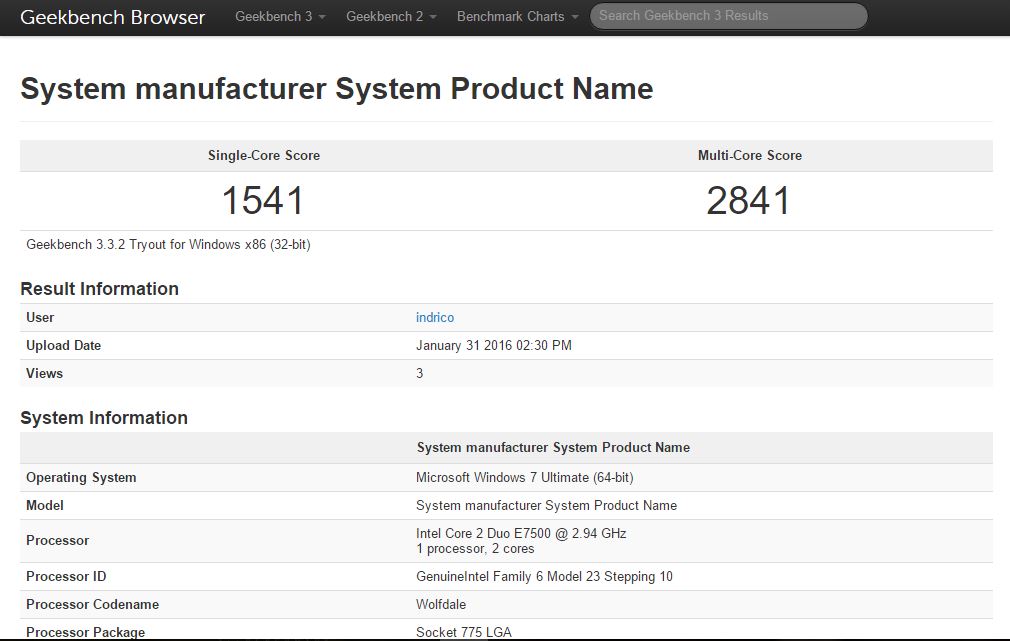
Task: Expand the Geekbench 3 dropdown menu
Action: (x=280, y=17)
